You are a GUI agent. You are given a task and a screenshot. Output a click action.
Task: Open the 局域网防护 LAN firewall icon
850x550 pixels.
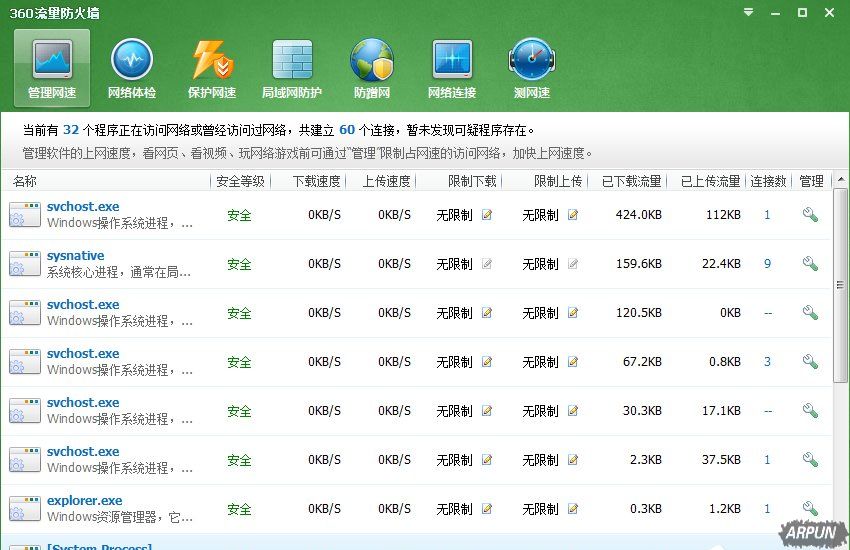[x=292, y=68]
